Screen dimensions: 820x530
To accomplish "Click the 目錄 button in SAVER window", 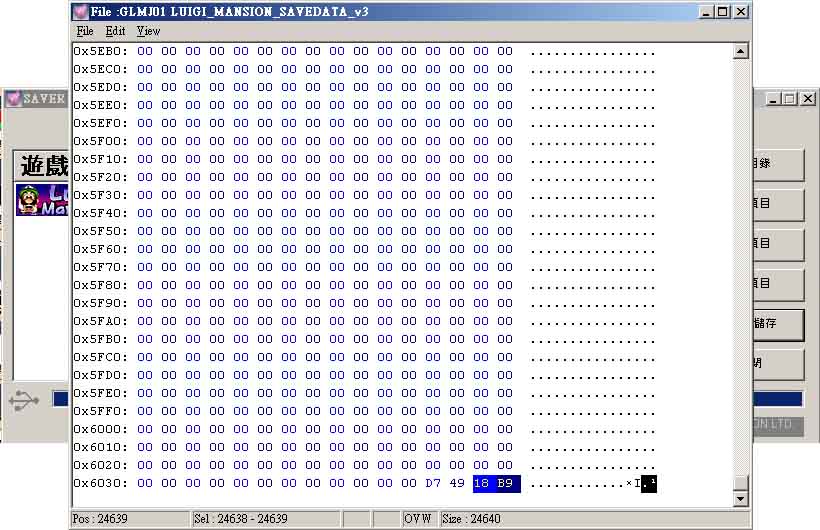I will 778,164.
